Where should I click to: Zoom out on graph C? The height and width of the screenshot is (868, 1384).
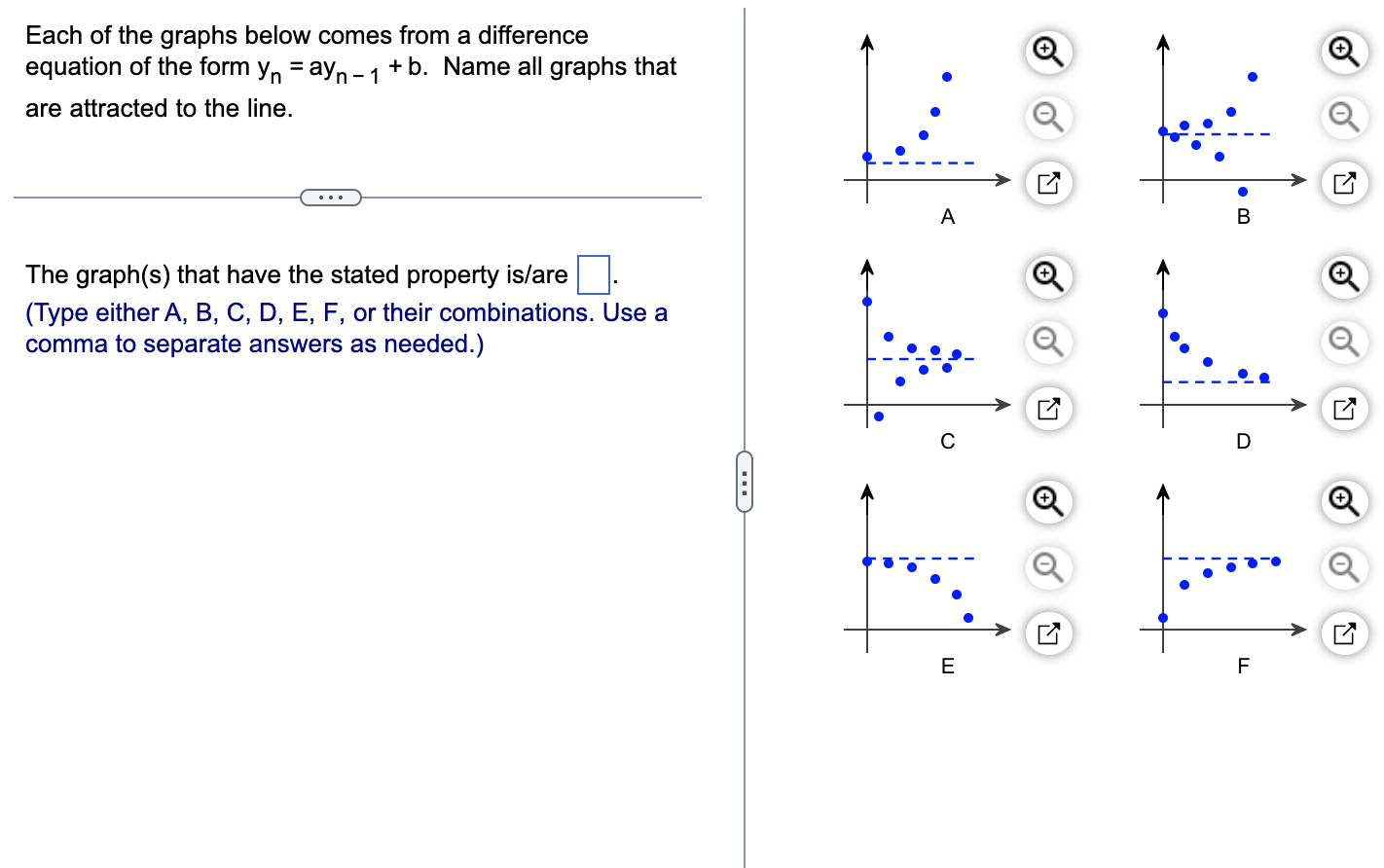coord(1048,343)
